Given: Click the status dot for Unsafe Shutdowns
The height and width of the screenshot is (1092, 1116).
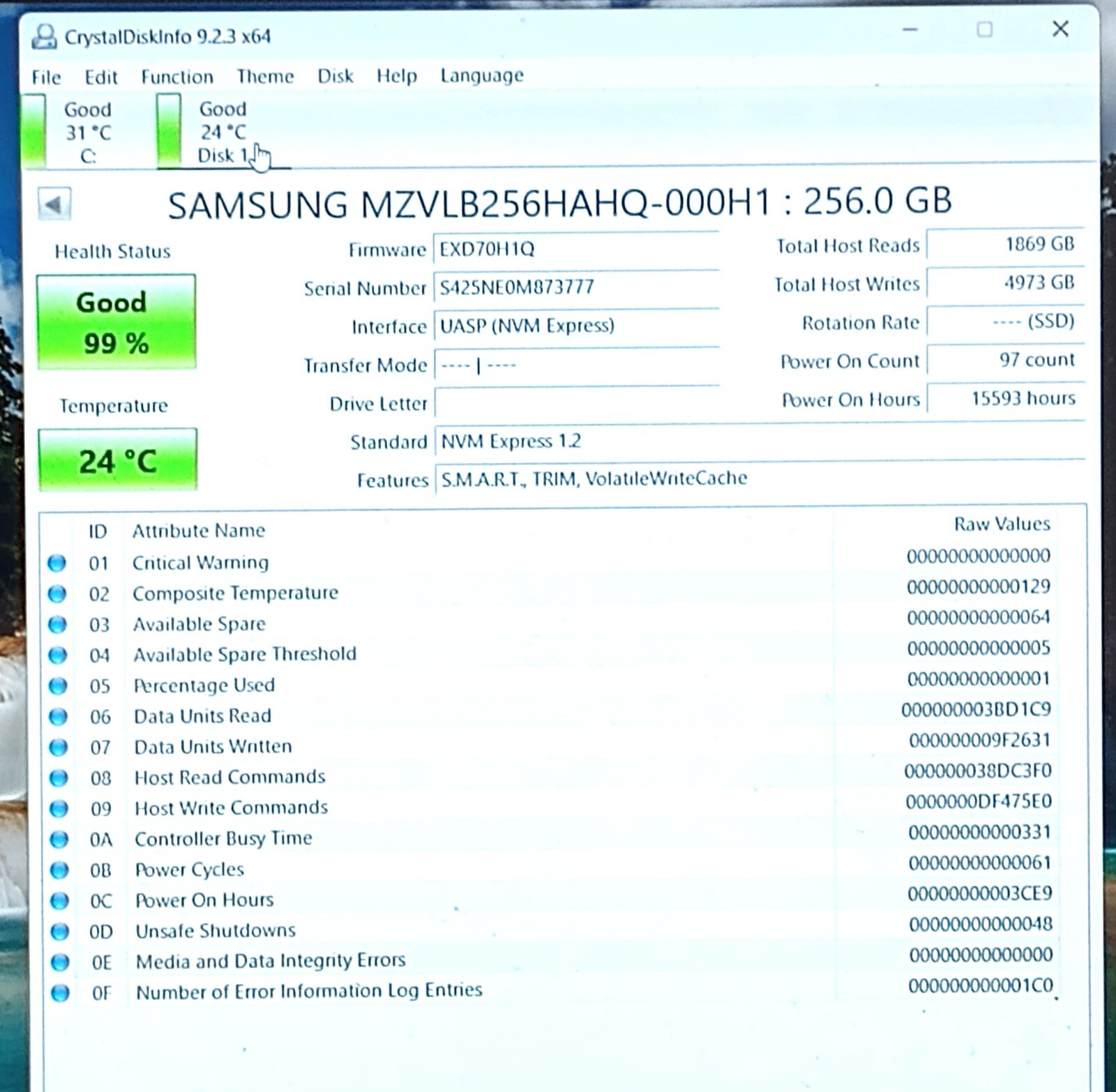Looking at the screenshot, I should click(60, 931).
